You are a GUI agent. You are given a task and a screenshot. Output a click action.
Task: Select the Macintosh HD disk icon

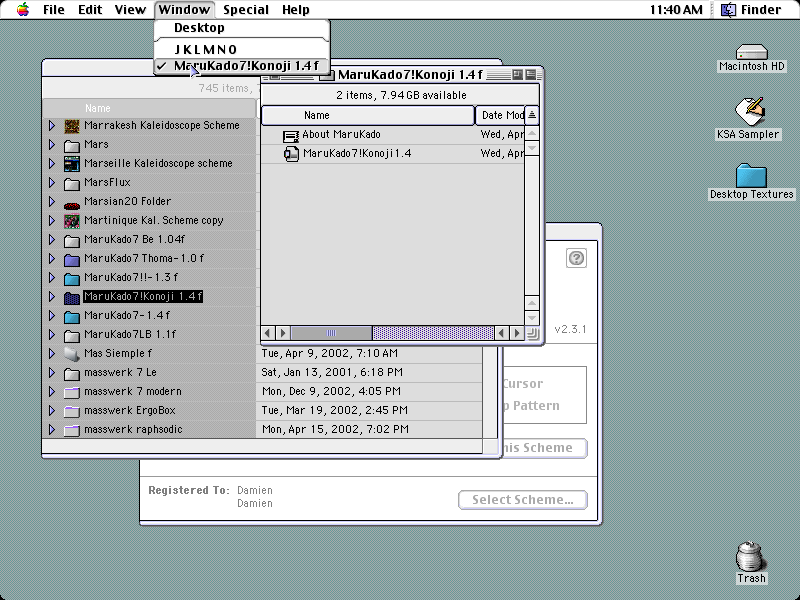pyautogui.click(x=752, y=52)
